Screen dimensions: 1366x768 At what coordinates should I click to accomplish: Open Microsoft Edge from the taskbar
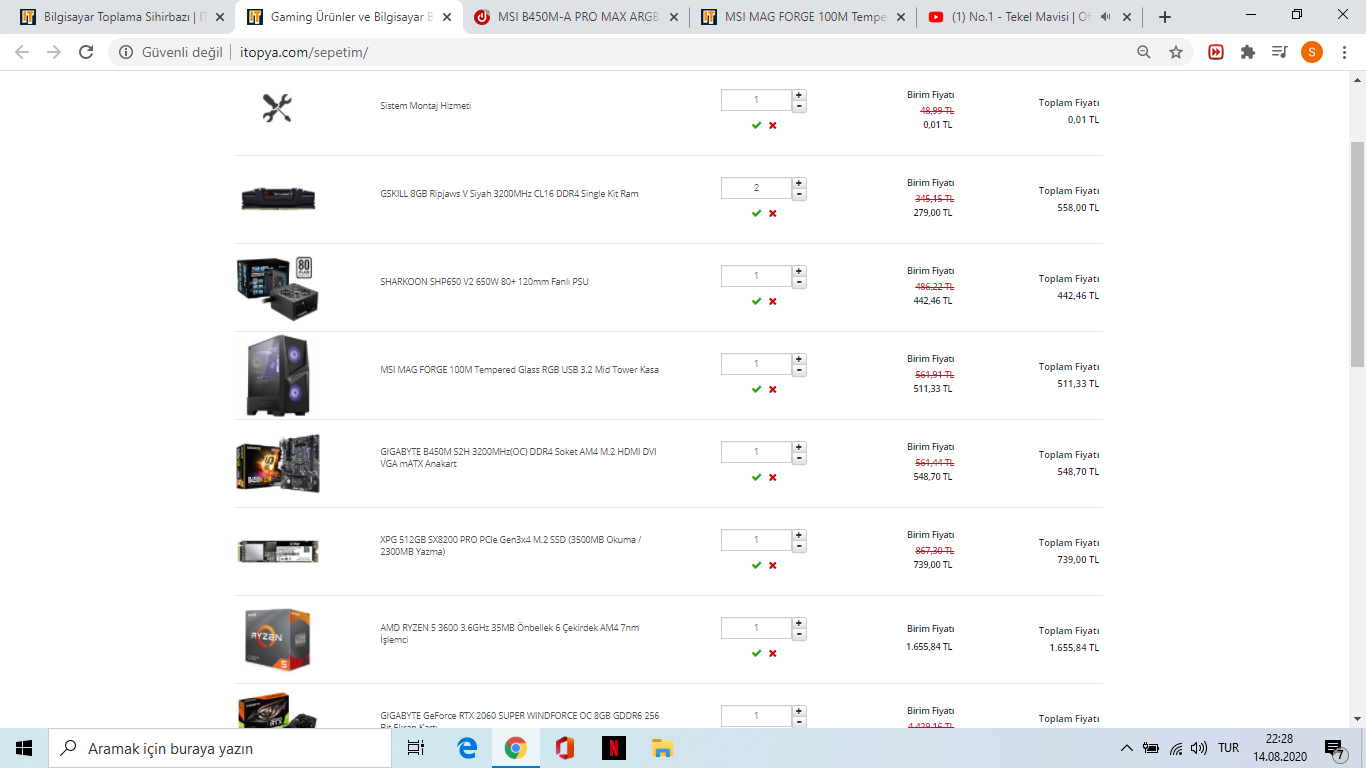(467, 748)
